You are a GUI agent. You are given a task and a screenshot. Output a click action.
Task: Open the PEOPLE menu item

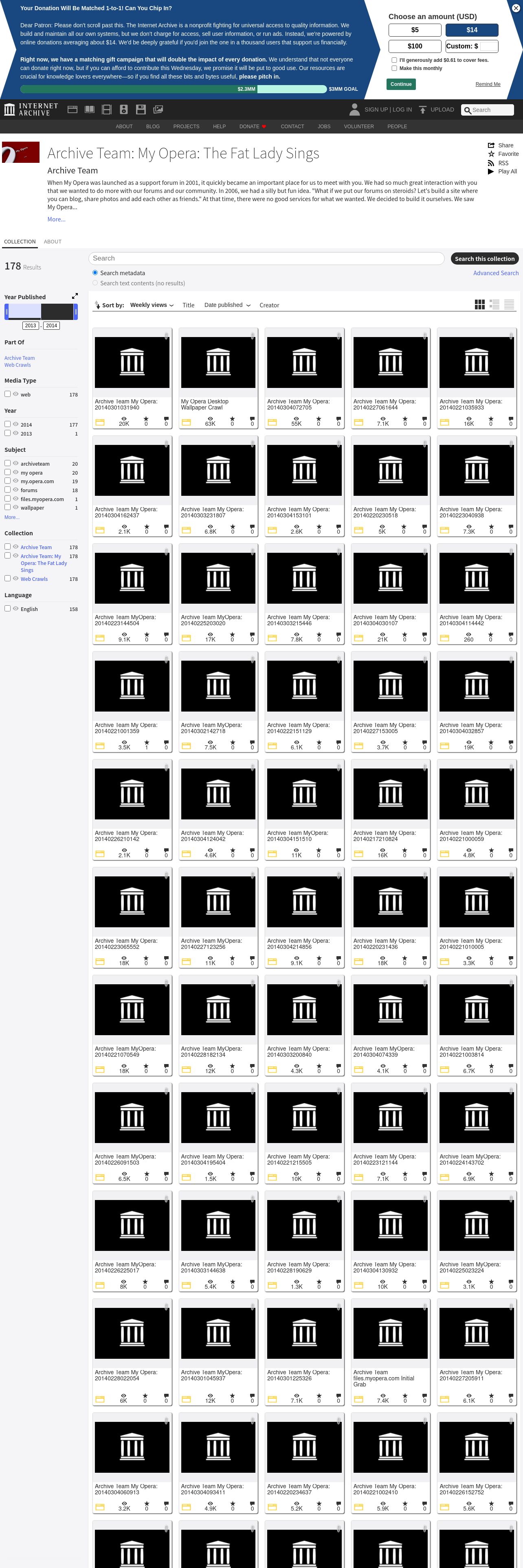pos(397,127)
